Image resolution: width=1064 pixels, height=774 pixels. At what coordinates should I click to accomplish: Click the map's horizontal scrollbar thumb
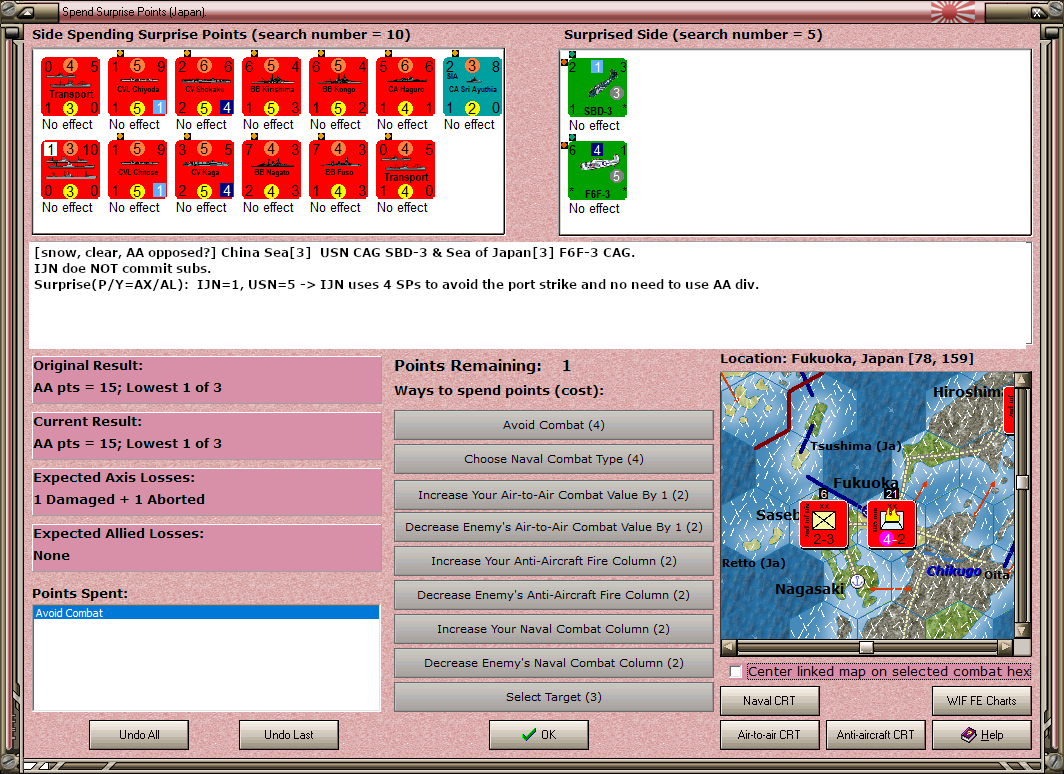(x=866, y=647)
